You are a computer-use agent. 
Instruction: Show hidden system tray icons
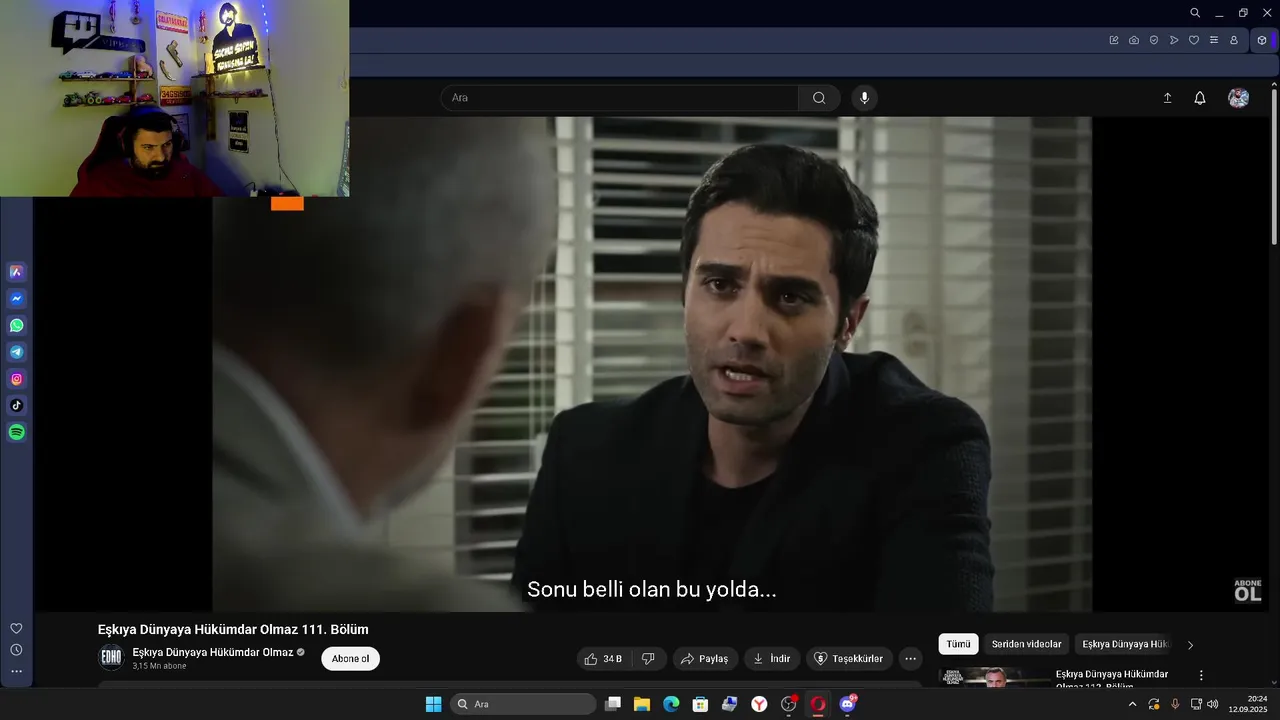pos(1132,704)
